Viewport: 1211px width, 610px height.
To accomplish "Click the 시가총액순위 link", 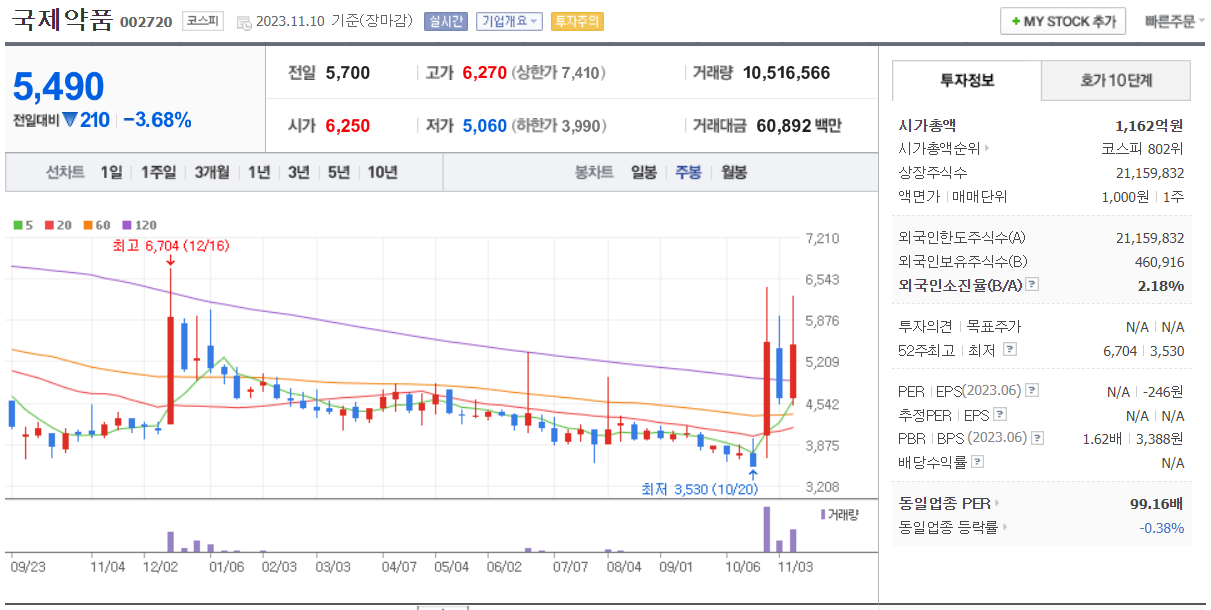I will click(940, 149).
